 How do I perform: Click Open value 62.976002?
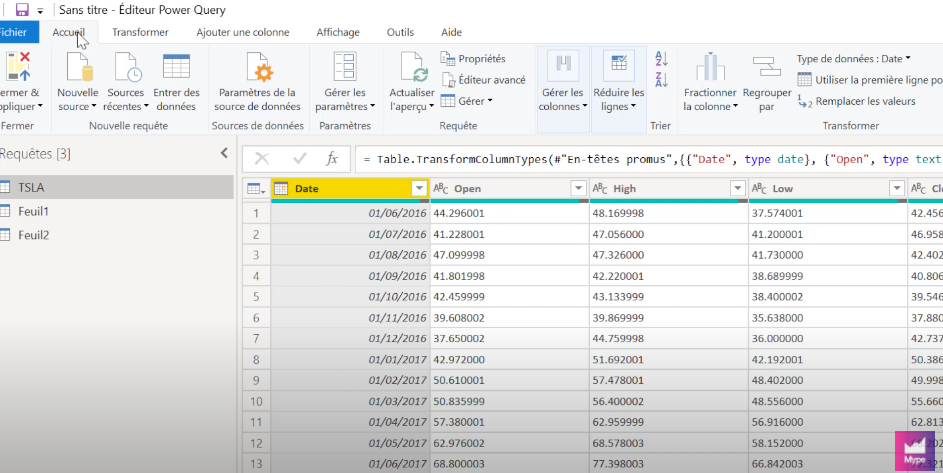click(x=509, y=443)
